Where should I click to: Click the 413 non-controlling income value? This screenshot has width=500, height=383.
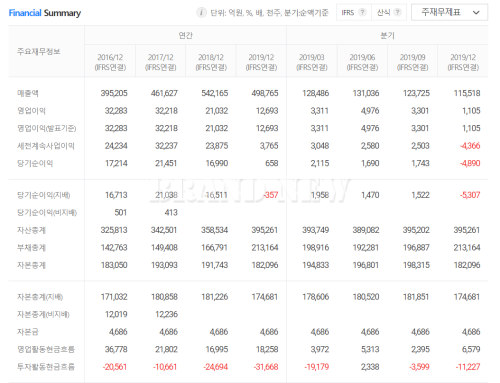coord(171,212)
